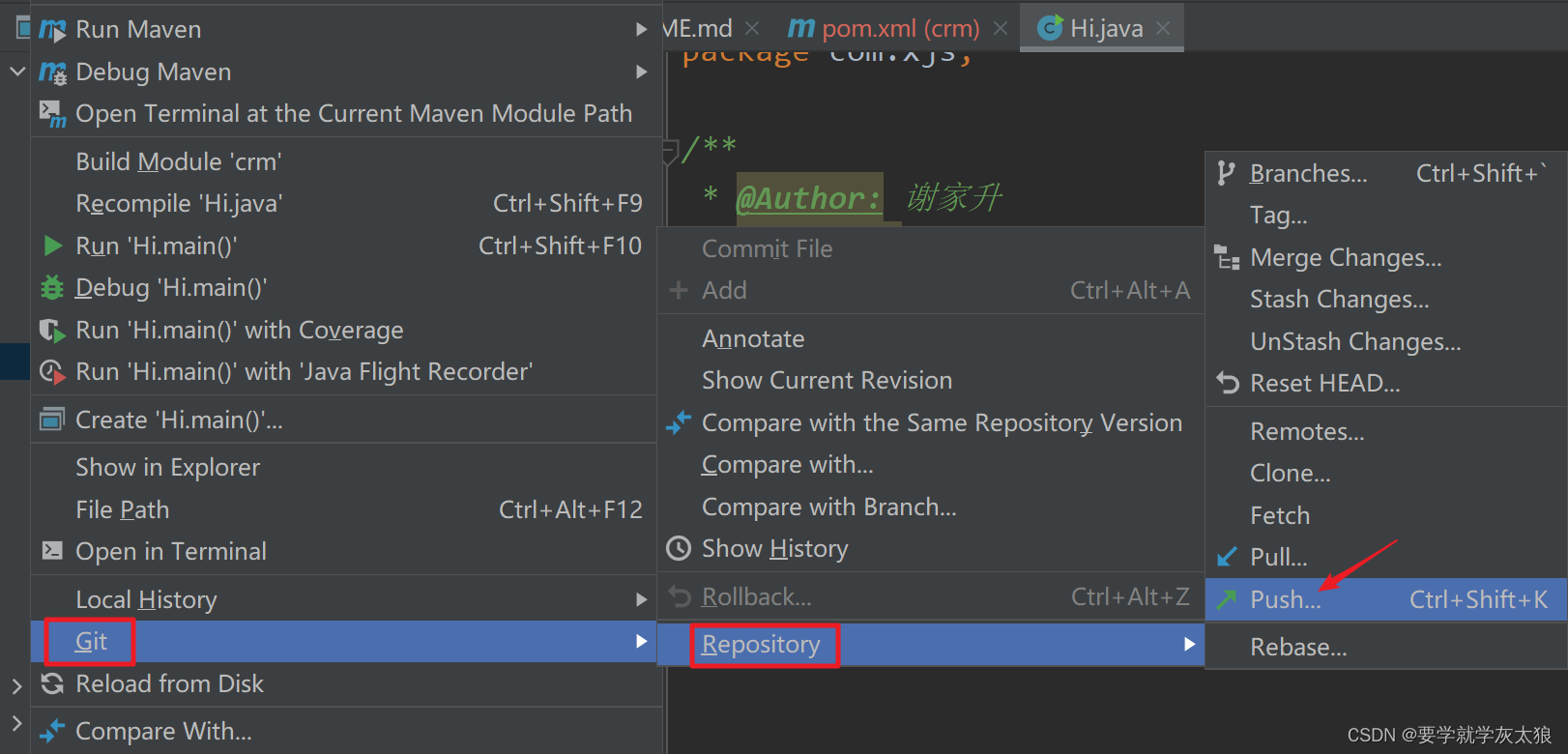The height and width of the screenshot is (754, 1568).
Task: Select Fetch from the repository submenu
Action: pyautogui.click(x=1386, y=515)
